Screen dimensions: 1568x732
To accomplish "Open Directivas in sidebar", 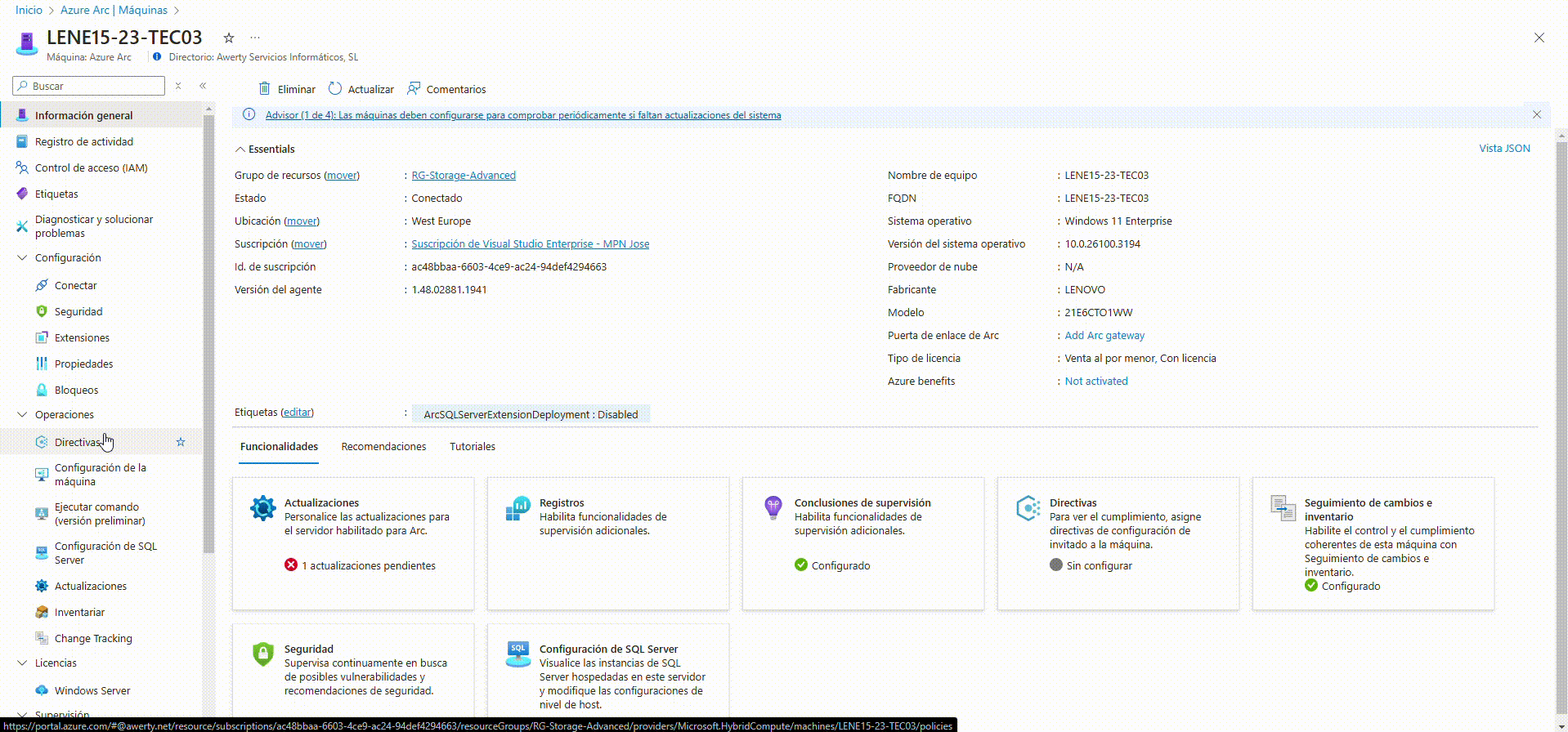I will point(77,442).
